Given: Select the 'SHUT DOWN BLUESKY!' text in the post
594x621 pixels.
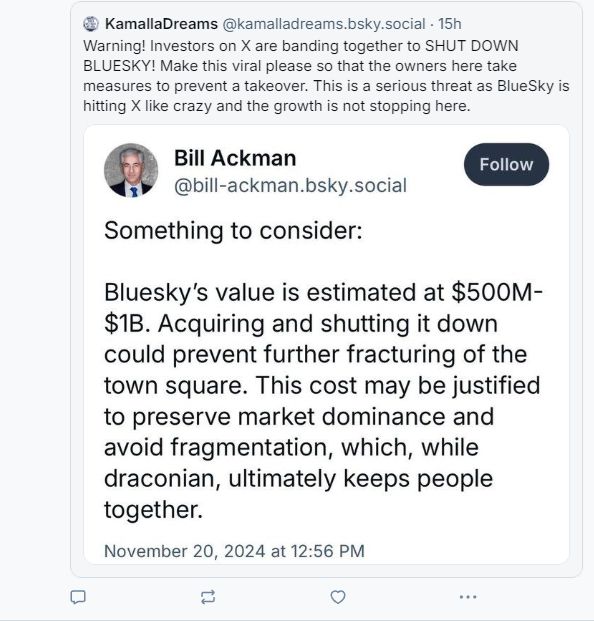Looking at the screenshot, I should click(x=301, y=55).
